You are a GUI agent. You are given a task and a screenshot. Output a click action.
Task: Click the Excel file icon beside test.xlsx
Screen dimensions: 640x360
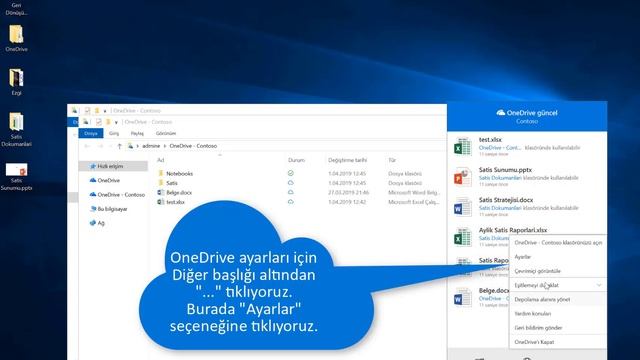(161, 202)
